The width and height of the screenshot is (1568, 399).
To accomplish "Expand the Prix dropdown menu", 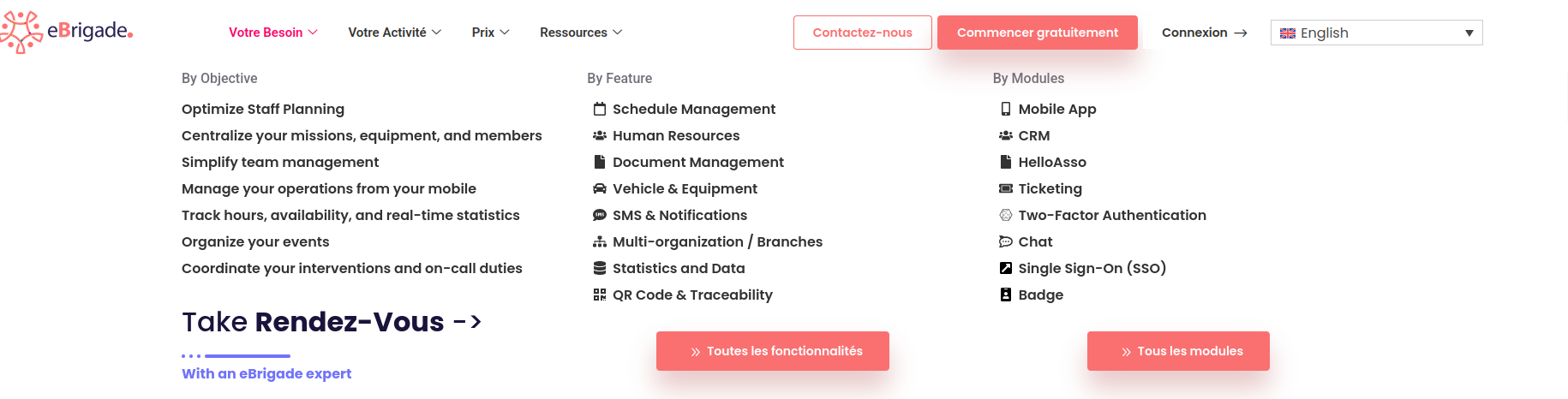I will 490,33.
